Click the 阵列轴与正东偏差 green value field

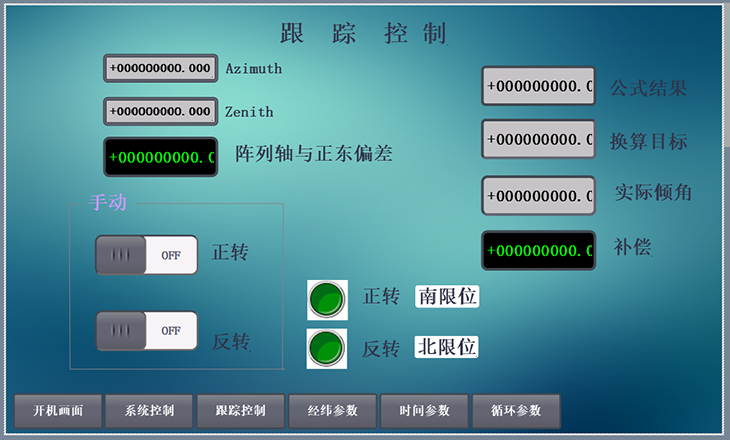coord(160,157)
